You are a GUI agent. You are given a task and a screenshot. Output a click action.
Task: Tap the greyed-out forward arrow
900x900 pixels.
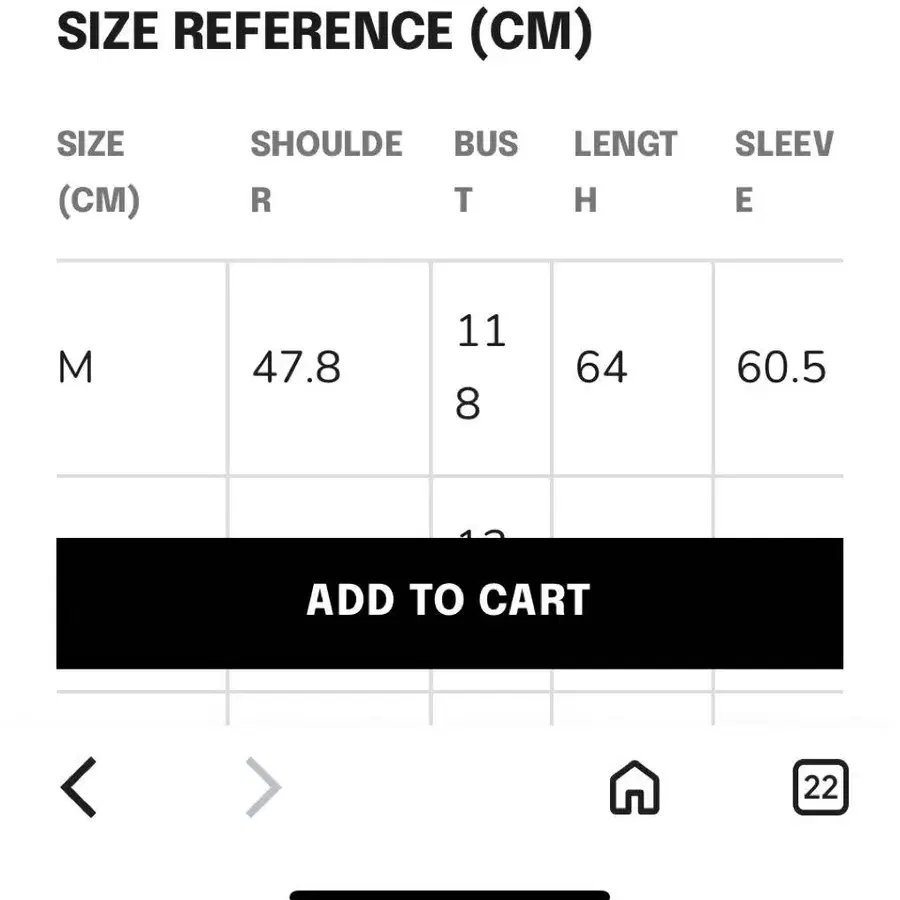click(263, 787)
